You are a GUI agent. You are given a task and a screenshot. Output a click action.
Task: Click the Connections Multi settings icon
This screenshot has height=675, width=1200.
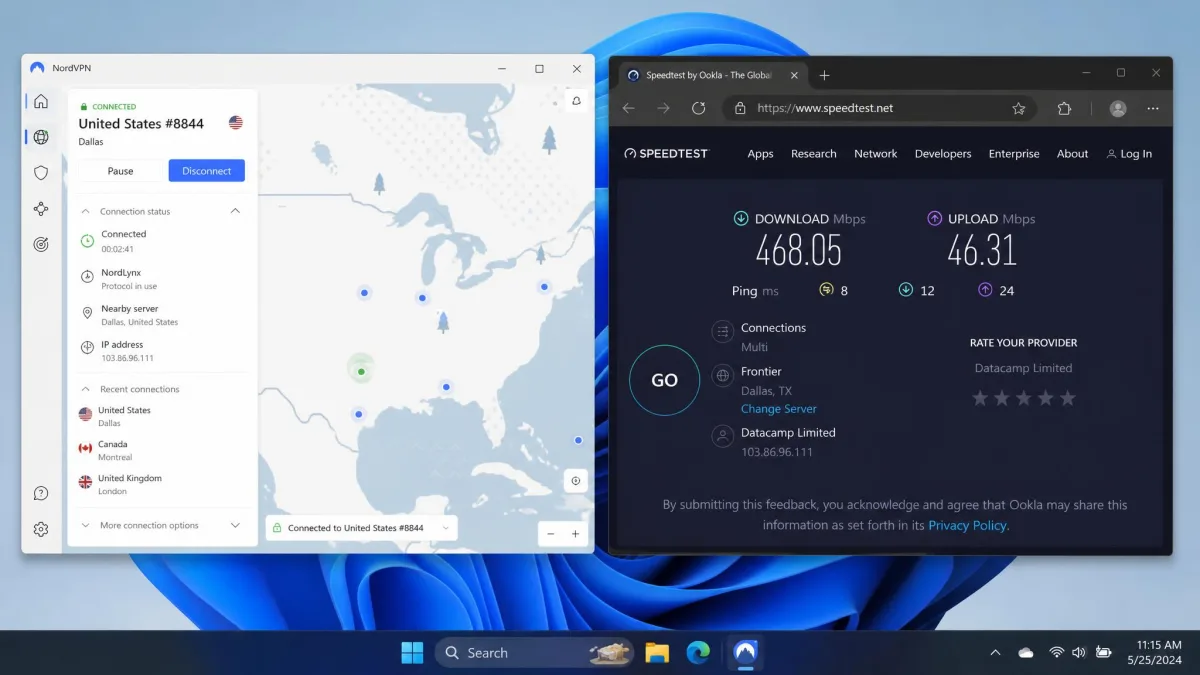pos(722,332)
